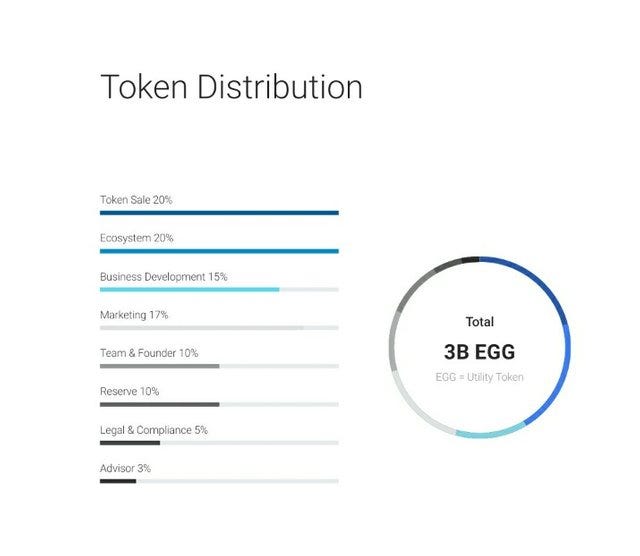640x556 pixels.
Task: Select the Team & Founder 10% label
Action: pos(149,353)
